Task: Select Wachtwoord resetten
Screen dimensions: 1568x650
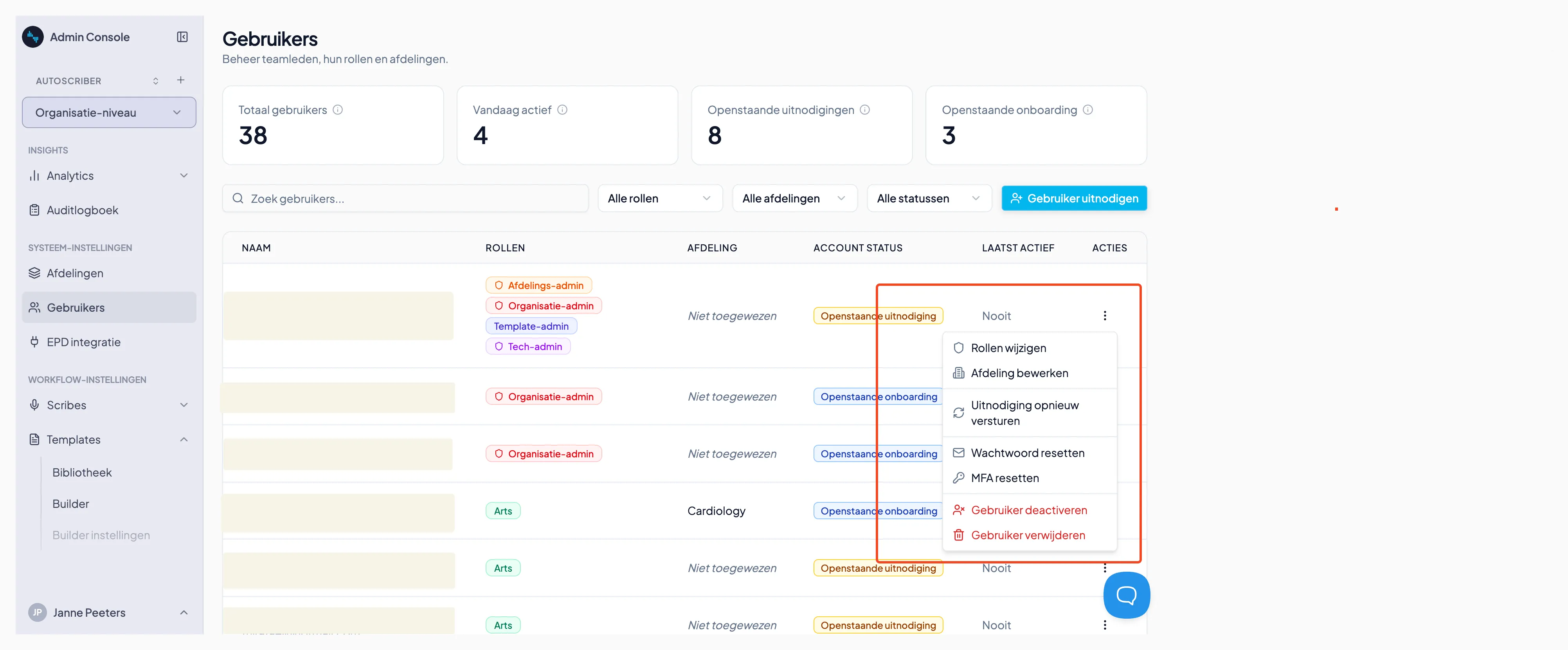Action: [x=1029, y=453]
